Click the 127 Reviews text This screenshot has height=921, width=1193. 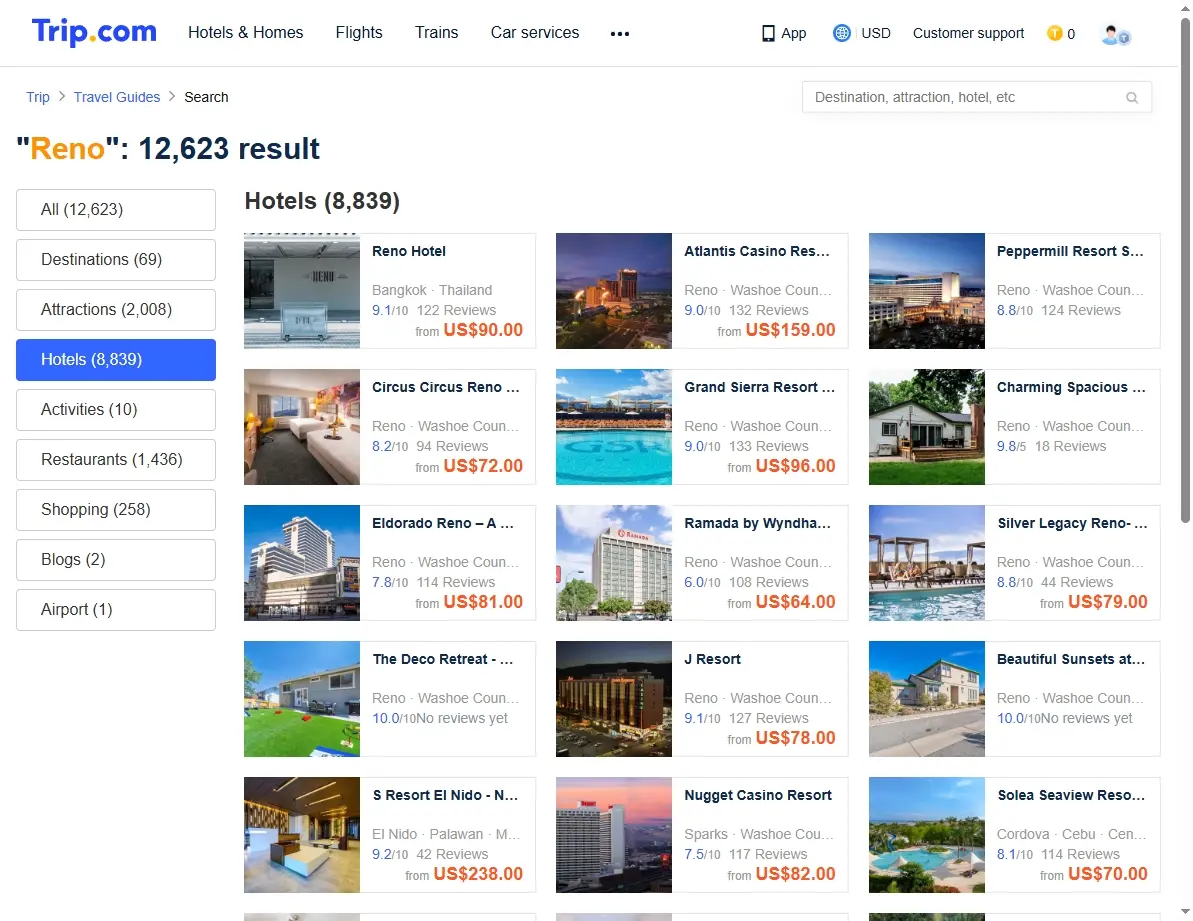pos(768,719)
